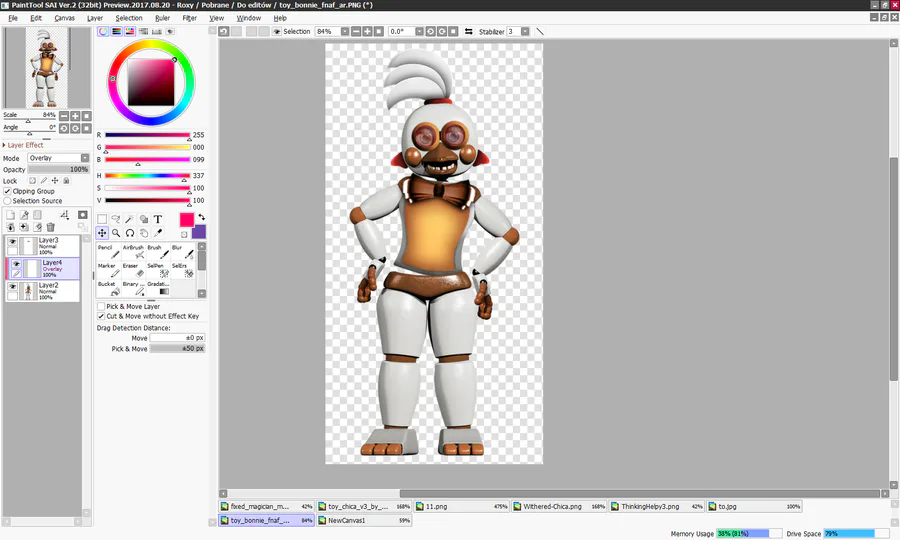Show the color wheel panel
This screenshot has height=540, width=900.
coord(103,32)
